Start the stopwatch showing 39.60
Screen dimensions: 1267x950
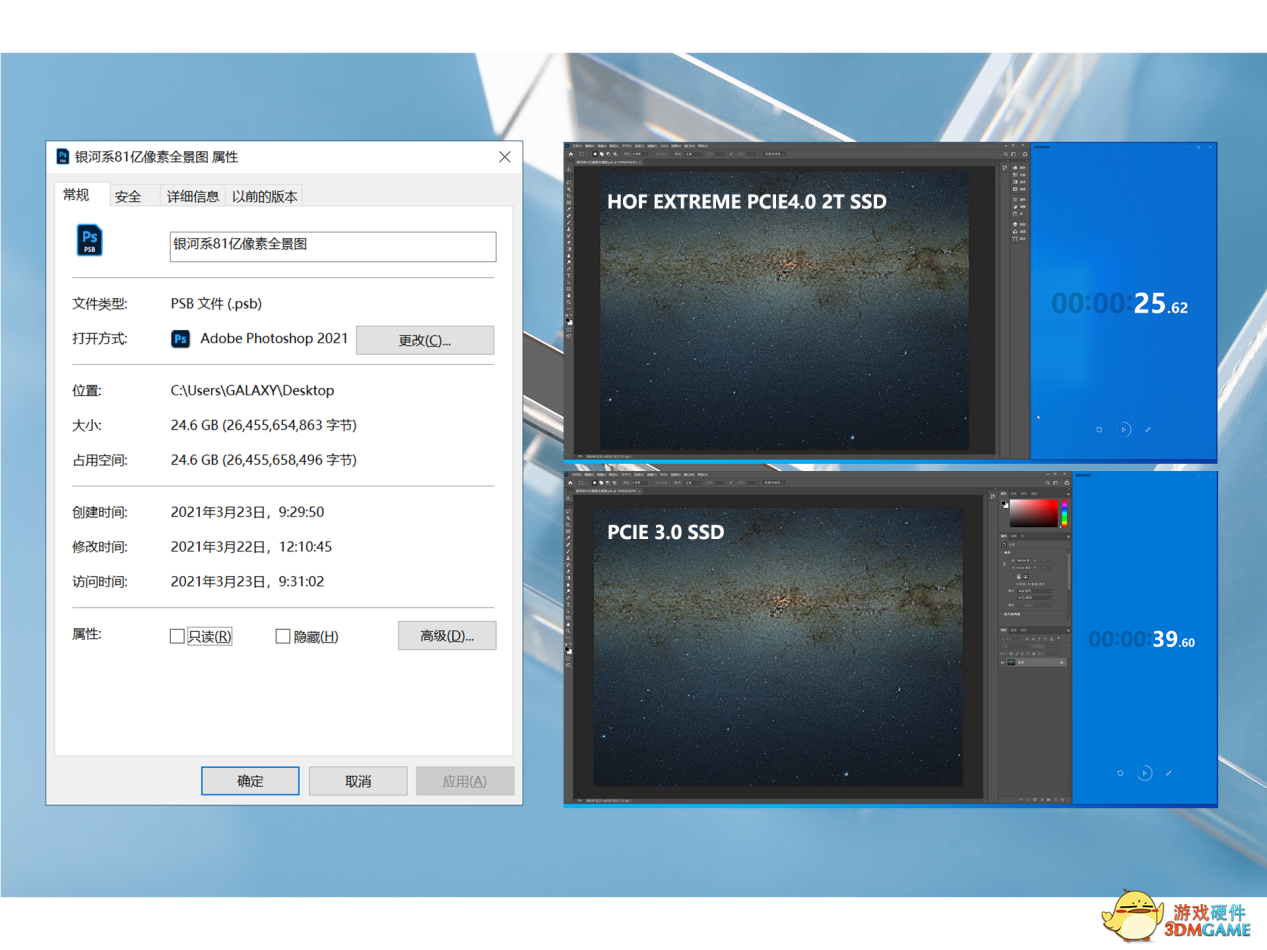[1145, 773]
